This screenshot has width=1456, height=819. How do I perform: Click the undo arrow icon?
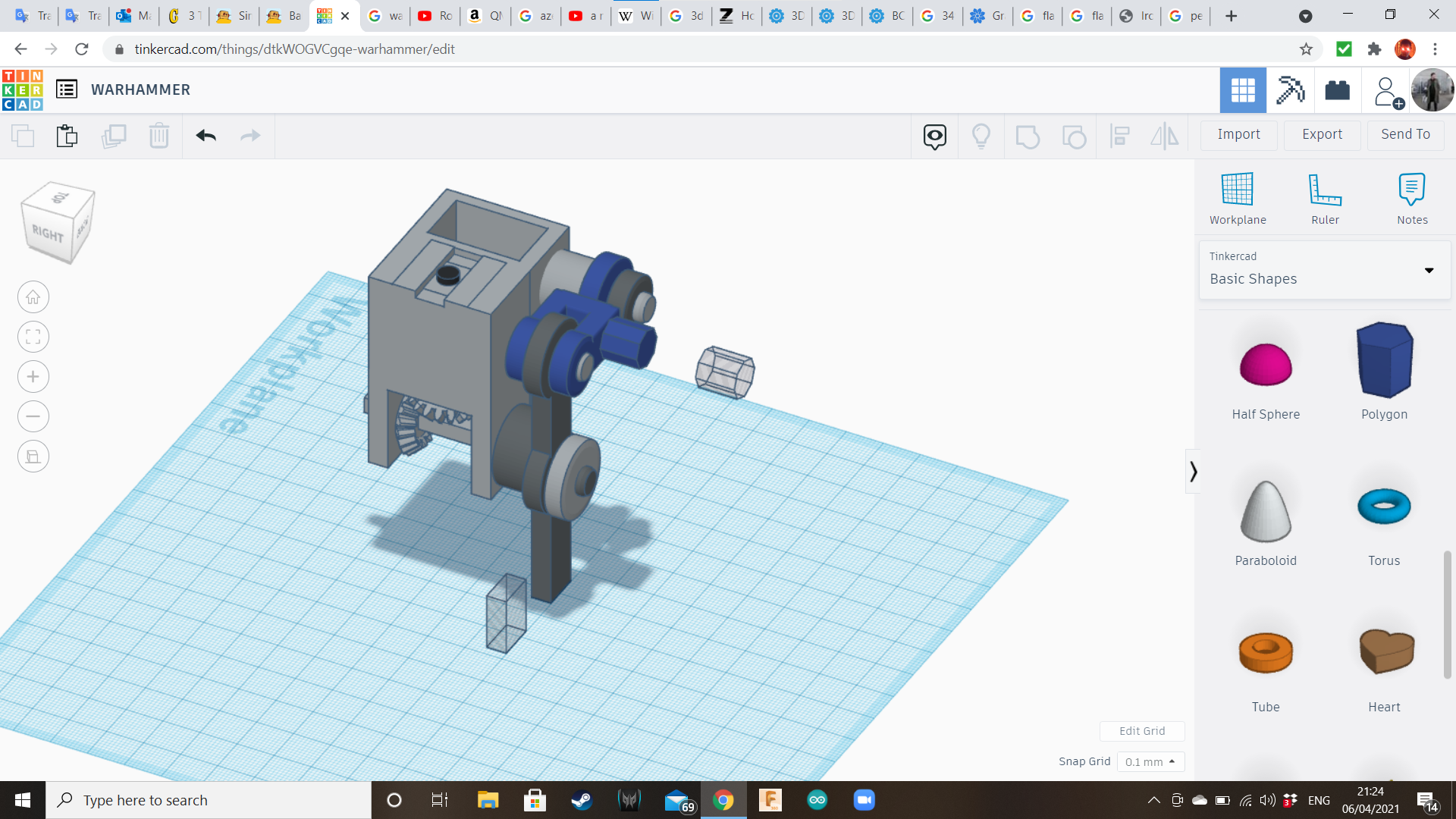[206, 136]
